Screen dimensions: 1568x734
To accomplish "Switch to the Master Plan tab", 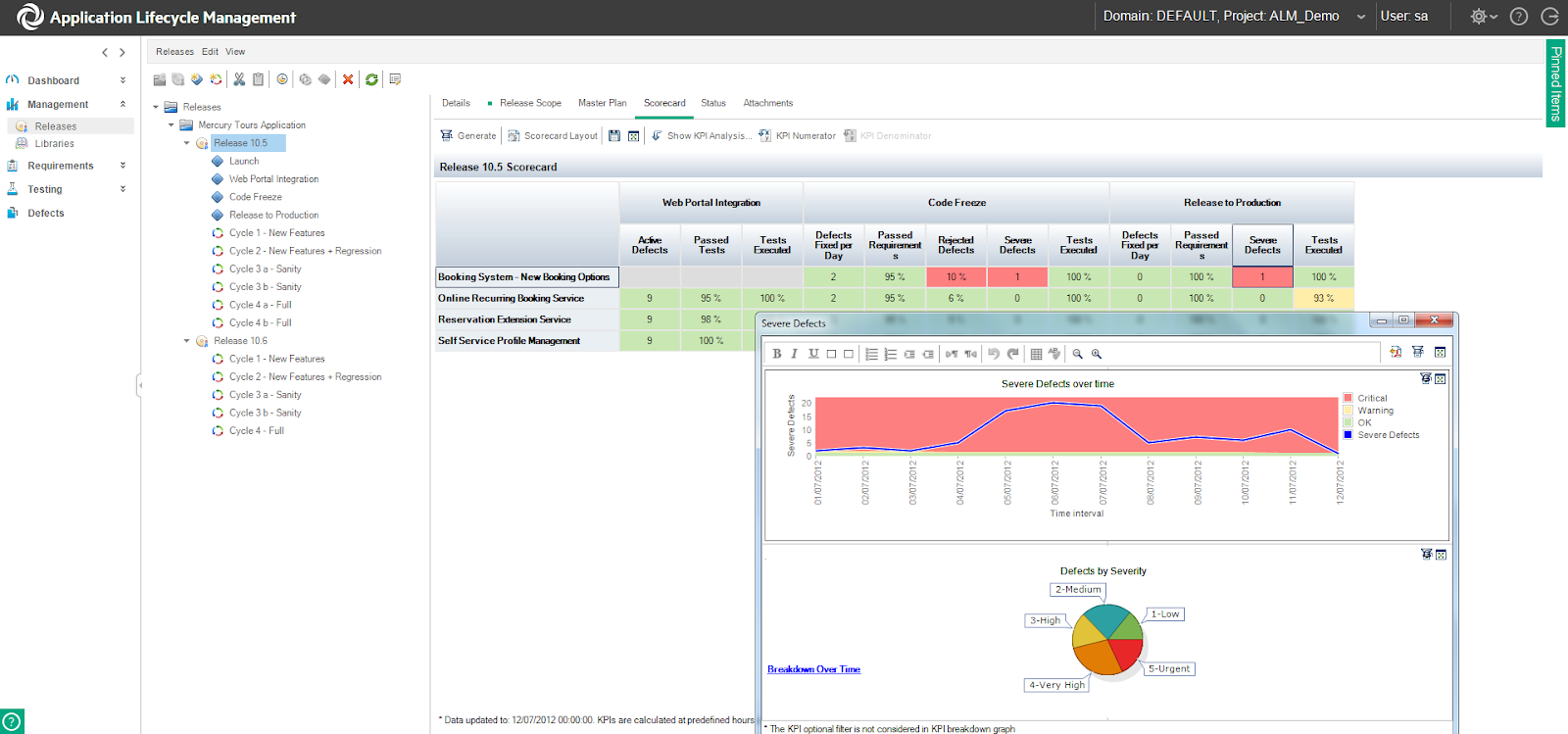I will click(x=602, y=103).
